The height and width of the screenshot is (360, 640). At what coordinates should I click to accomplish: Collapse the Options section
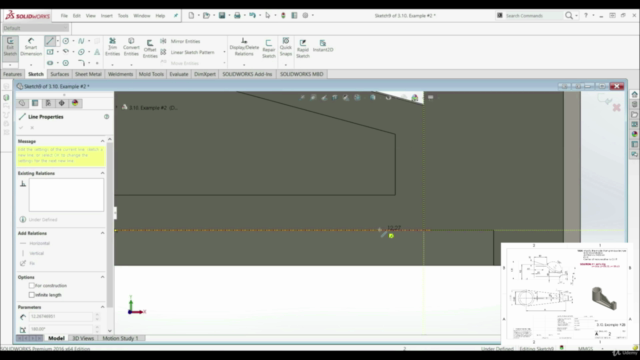coord(102,277)
